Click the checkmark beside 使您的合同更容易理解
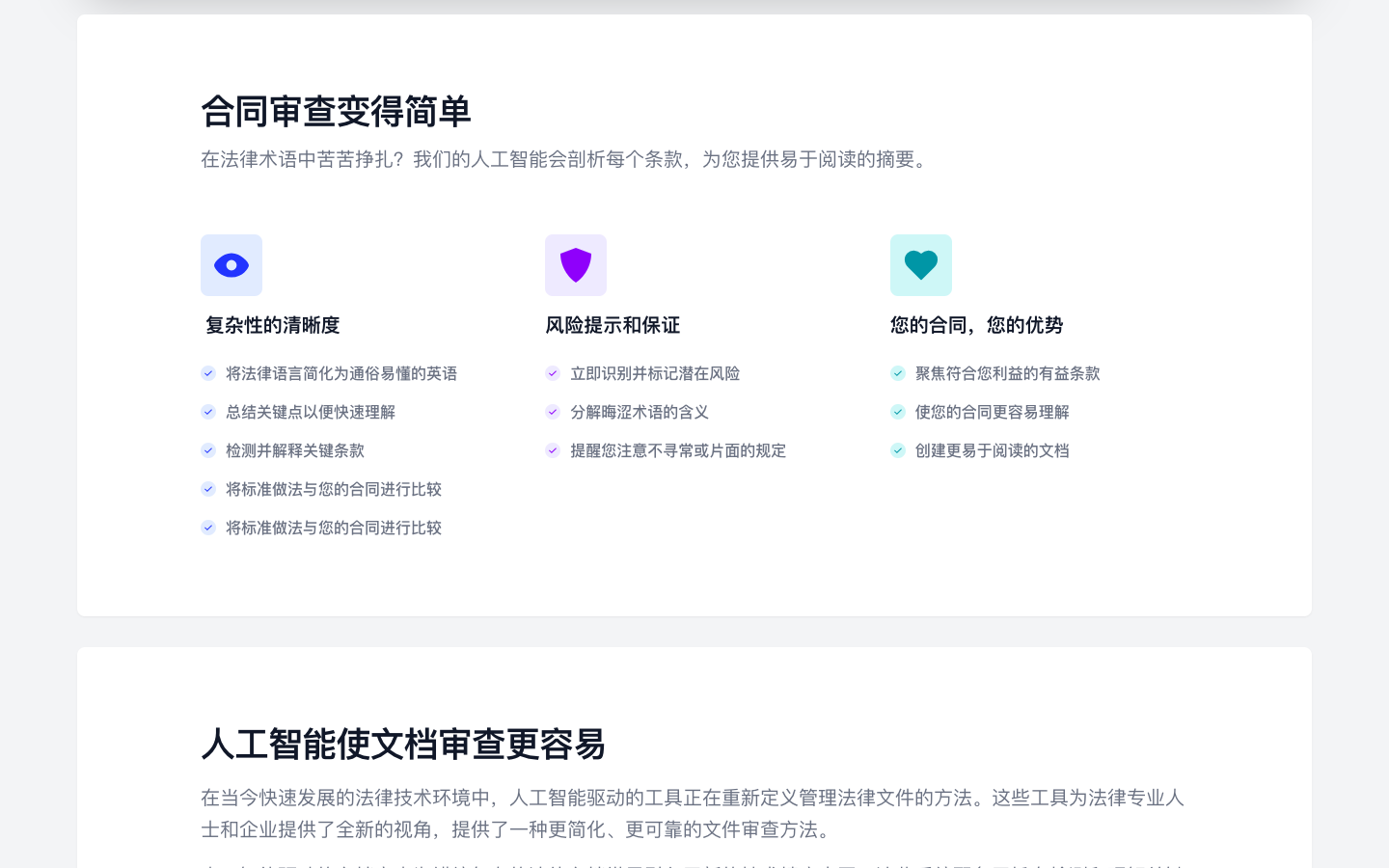Viewport: 1389px width, 868px height. 898,412
